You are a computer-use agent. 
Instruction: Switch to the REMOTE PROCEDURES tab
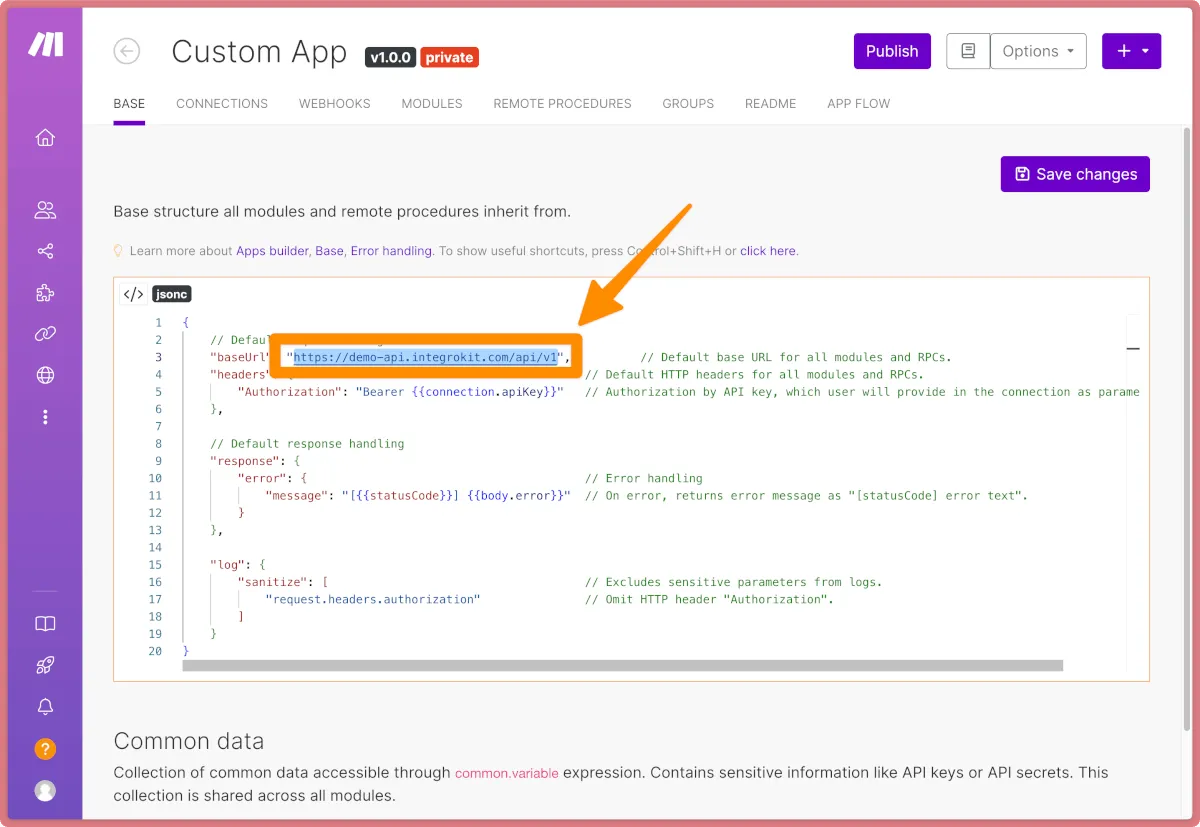pyautogui.click(x=562, y=104)
